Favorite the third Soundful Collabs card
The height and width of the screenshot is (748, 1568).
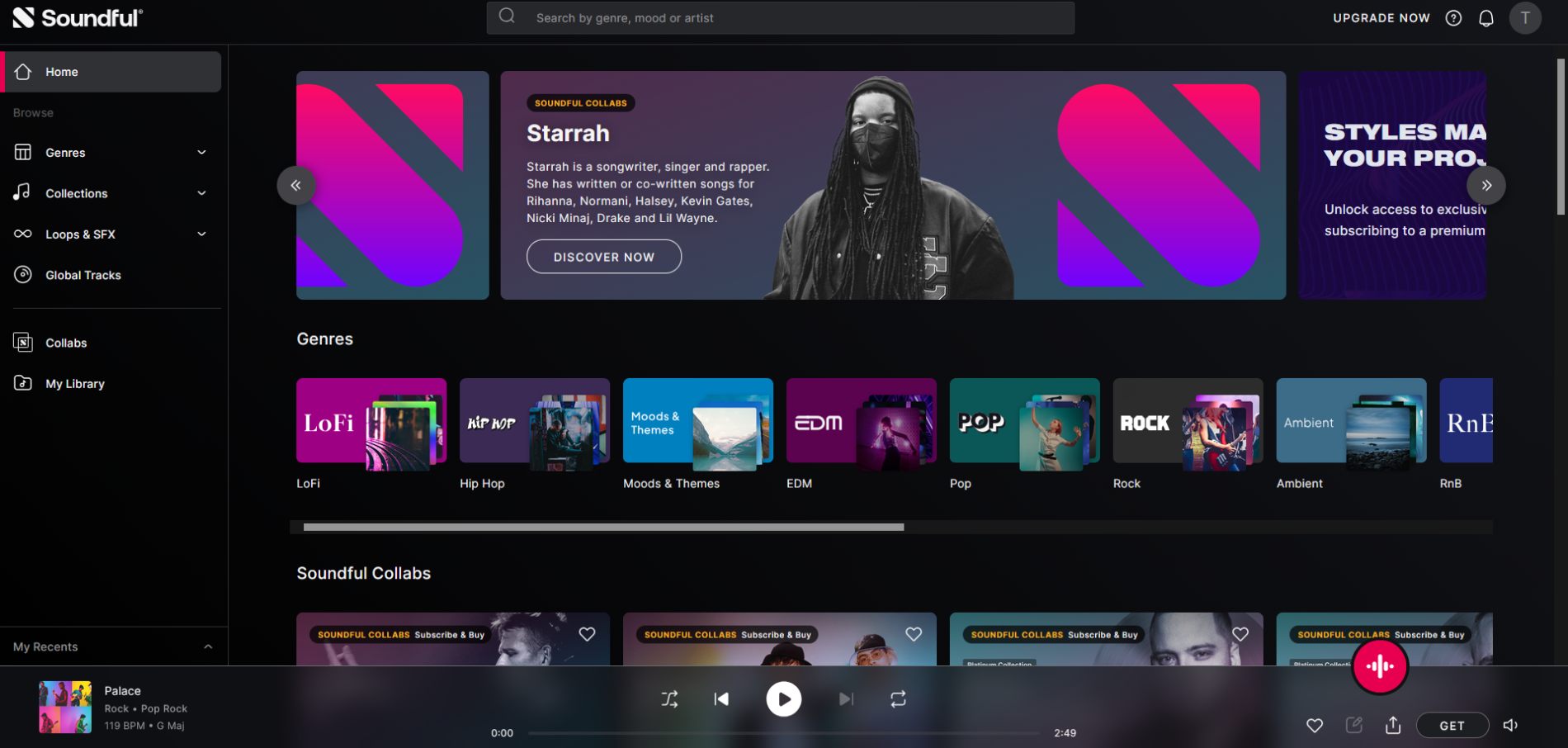pos(1240,634)
